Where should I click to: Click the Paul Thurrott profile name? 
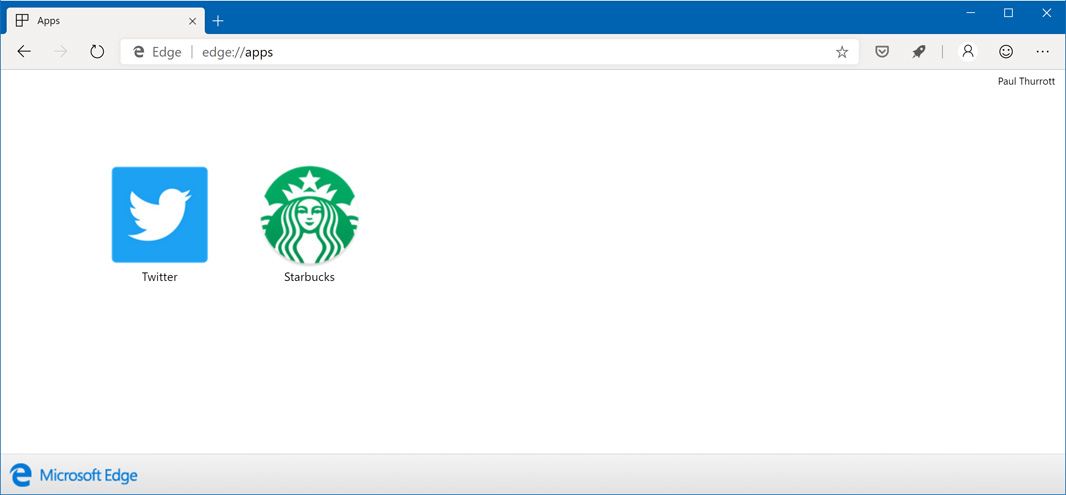pyautogui.click(x=1026, y=82)
